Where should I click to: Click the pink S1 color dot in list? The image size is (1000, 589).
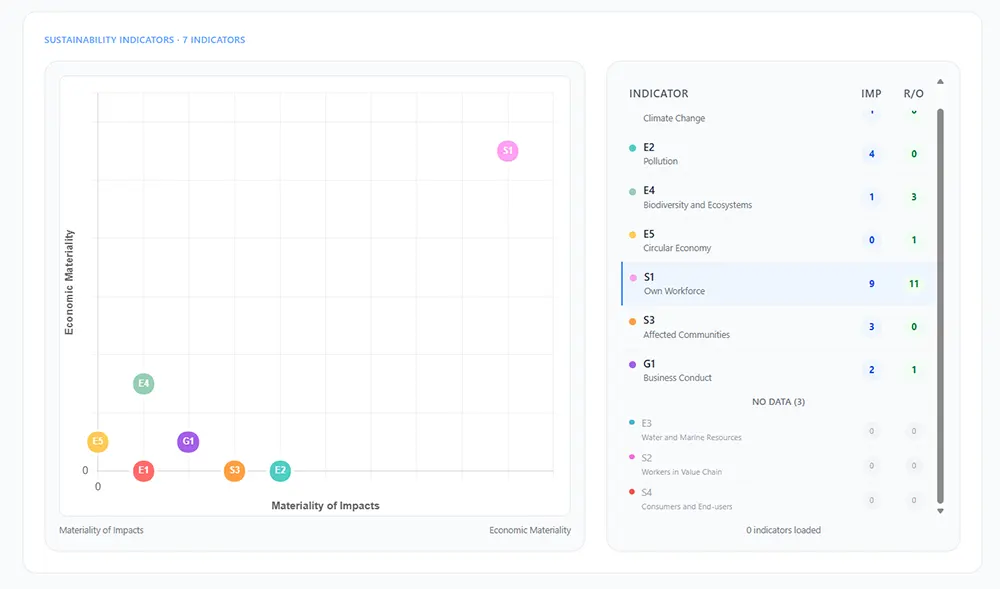pos(632,278)
